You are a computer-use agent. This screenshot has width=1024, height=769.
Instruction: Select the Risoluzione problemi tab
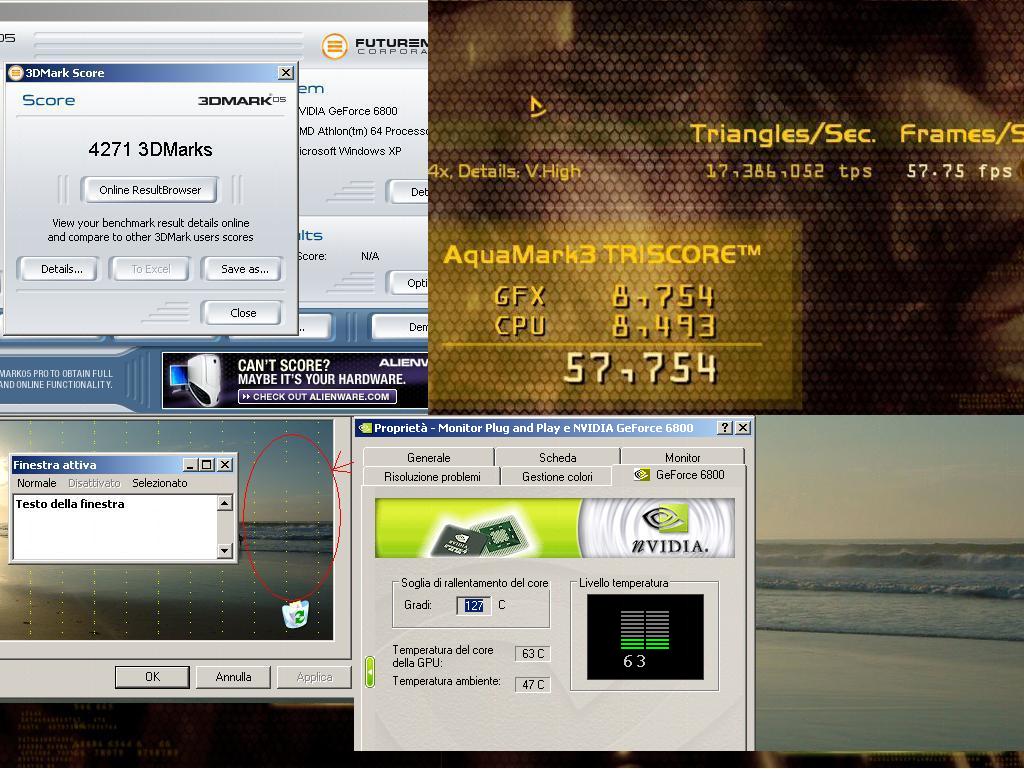click(432, 477)
